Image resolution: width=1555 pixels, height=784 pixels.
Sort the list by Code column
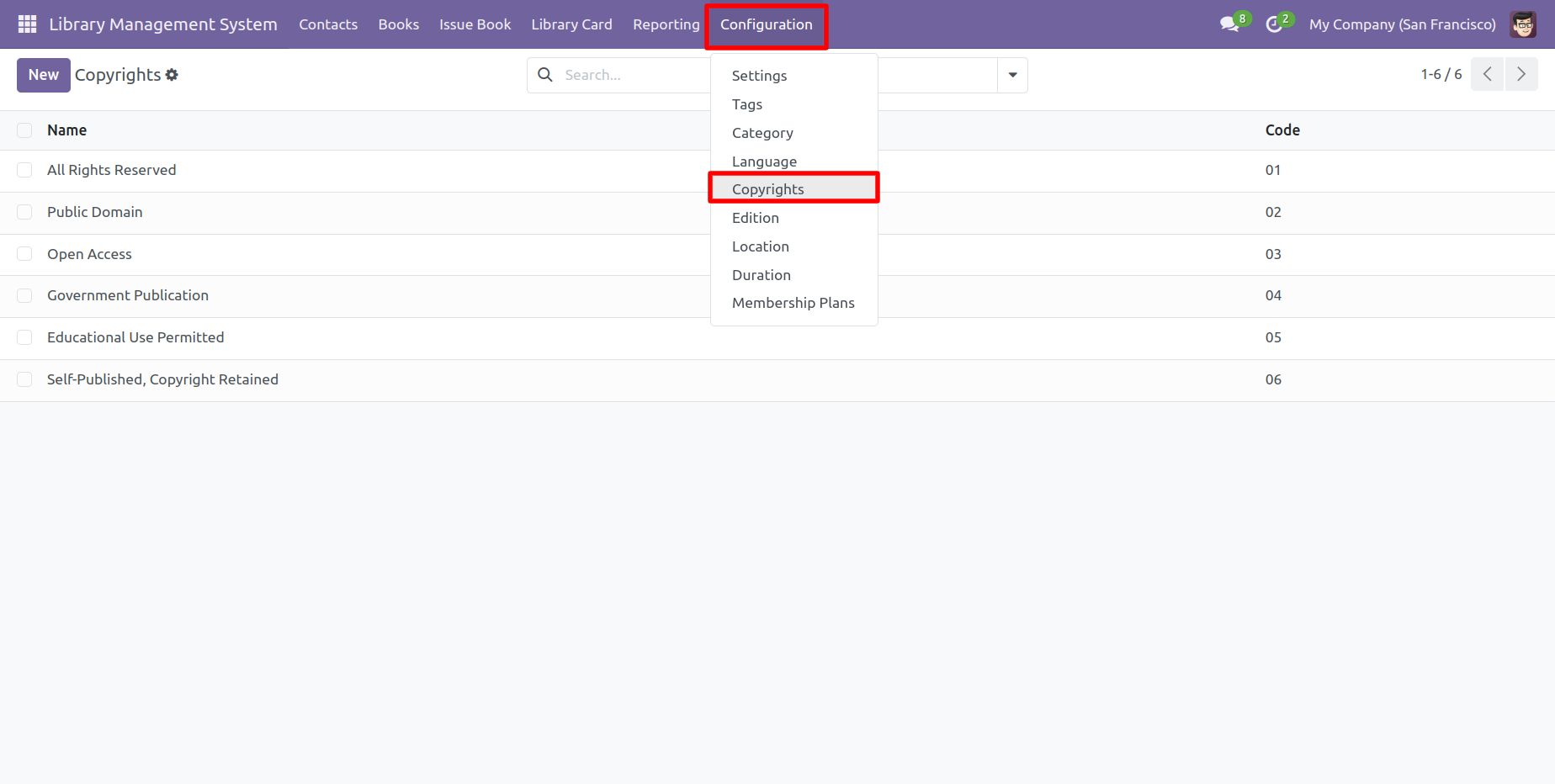(1282, 130)
